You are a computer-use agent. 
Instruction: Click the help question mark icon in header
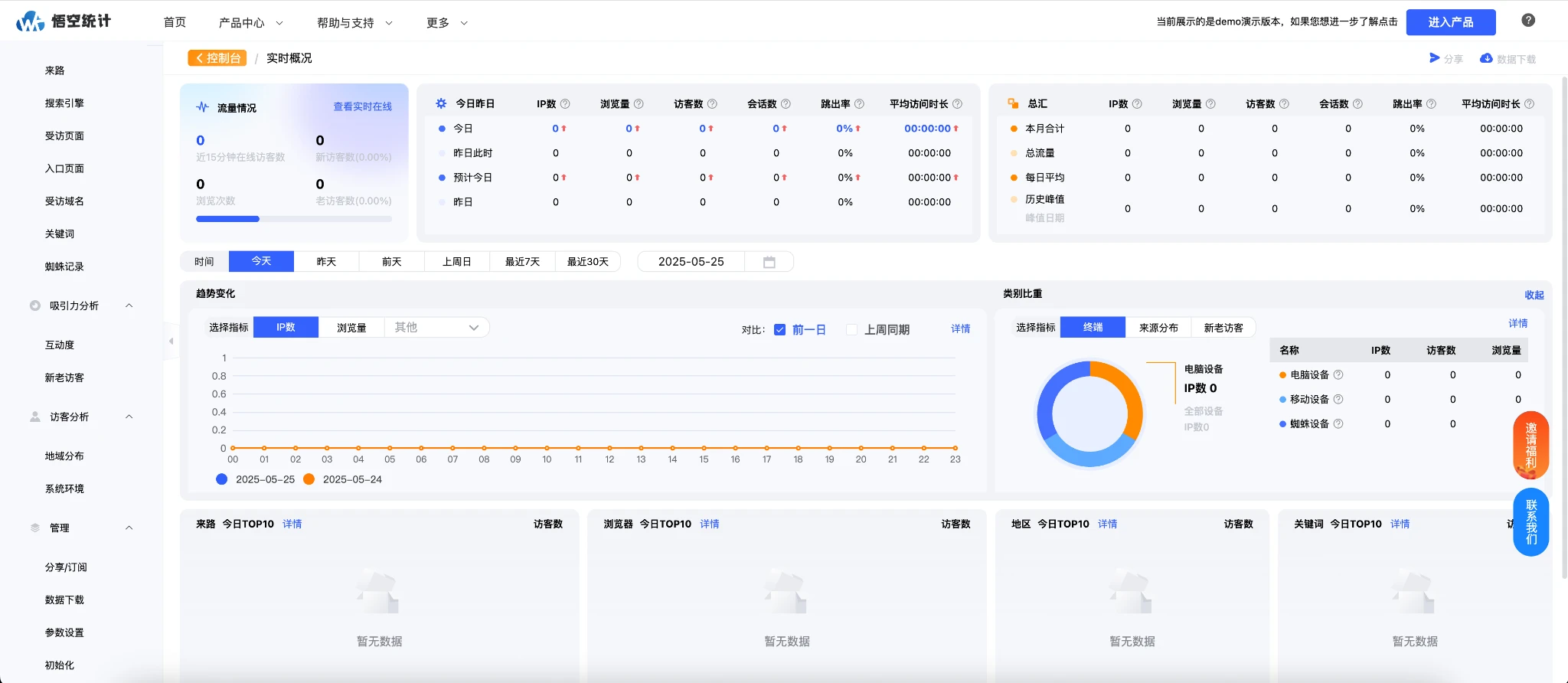point(1527,21)
